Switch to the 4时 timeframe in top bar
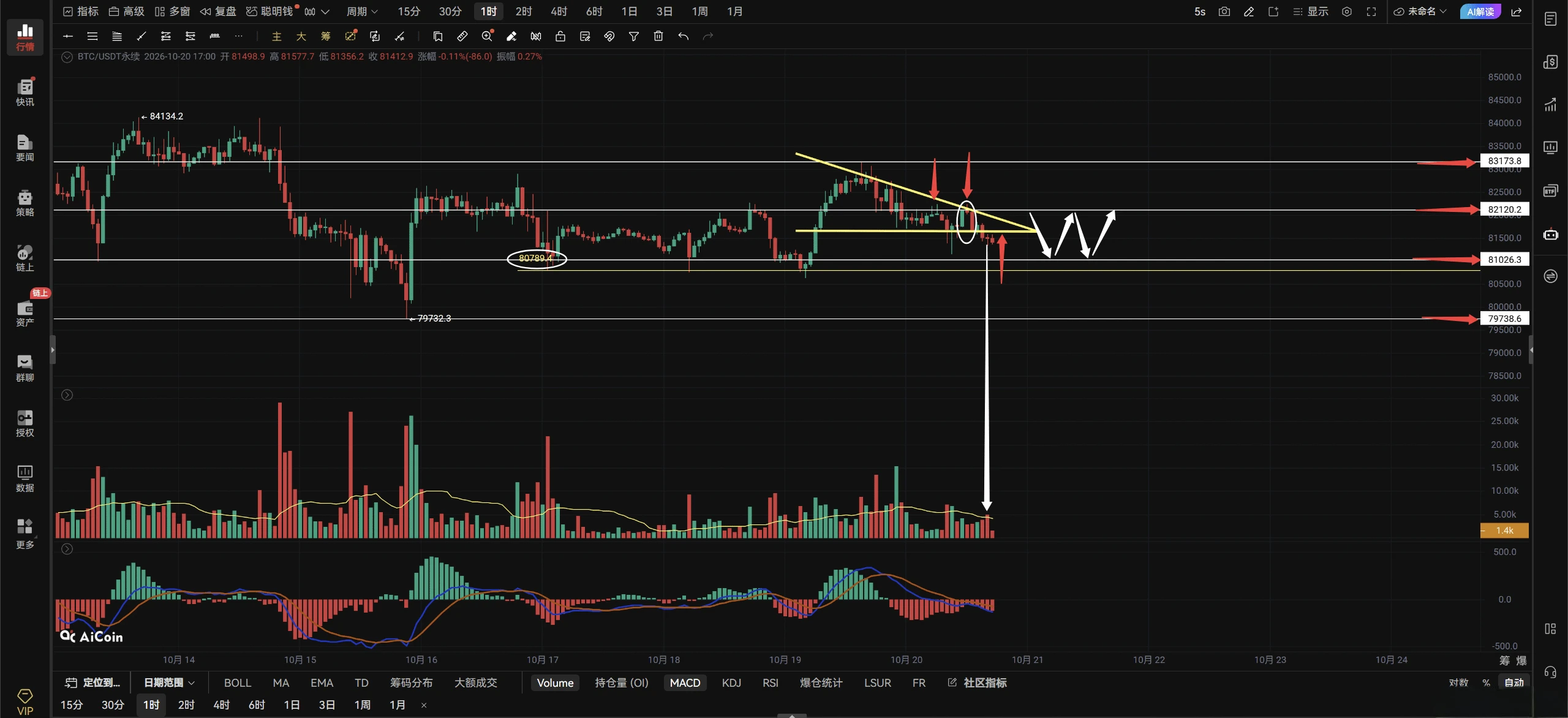The width and height of the screenshot is (1568, 718). (559, 12)
